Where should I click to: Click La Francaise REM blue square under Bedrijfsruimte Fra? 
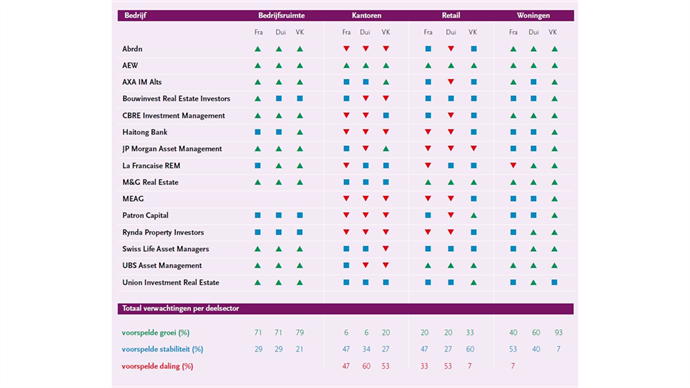point(258,165)
